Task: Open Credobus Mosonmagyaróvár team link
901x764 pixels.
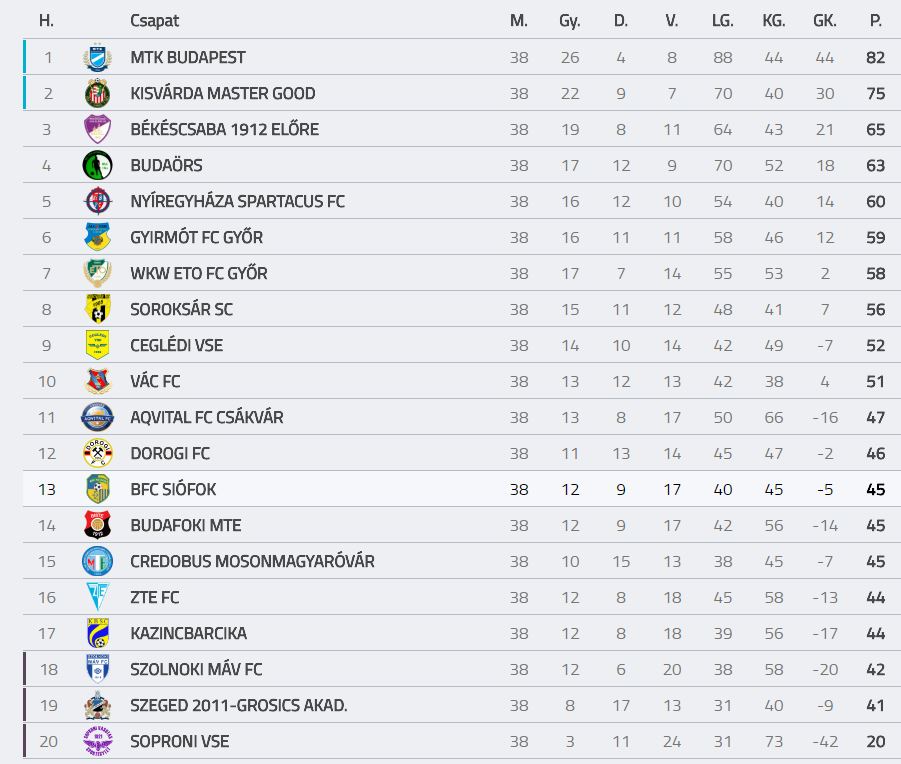Action: 252,561
